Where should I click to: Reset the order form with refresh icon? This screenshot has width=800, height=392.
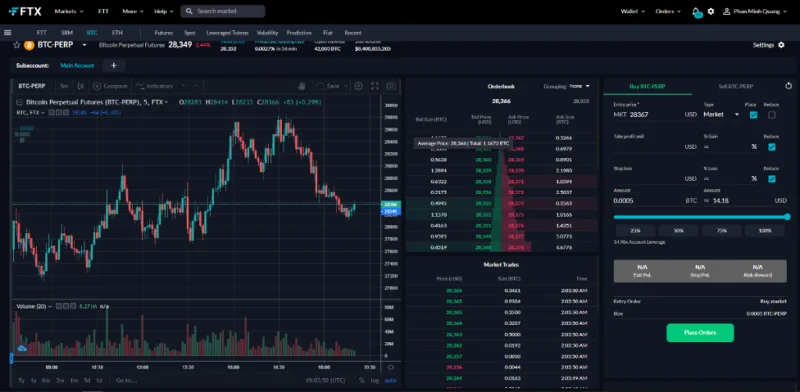(789, 86)
